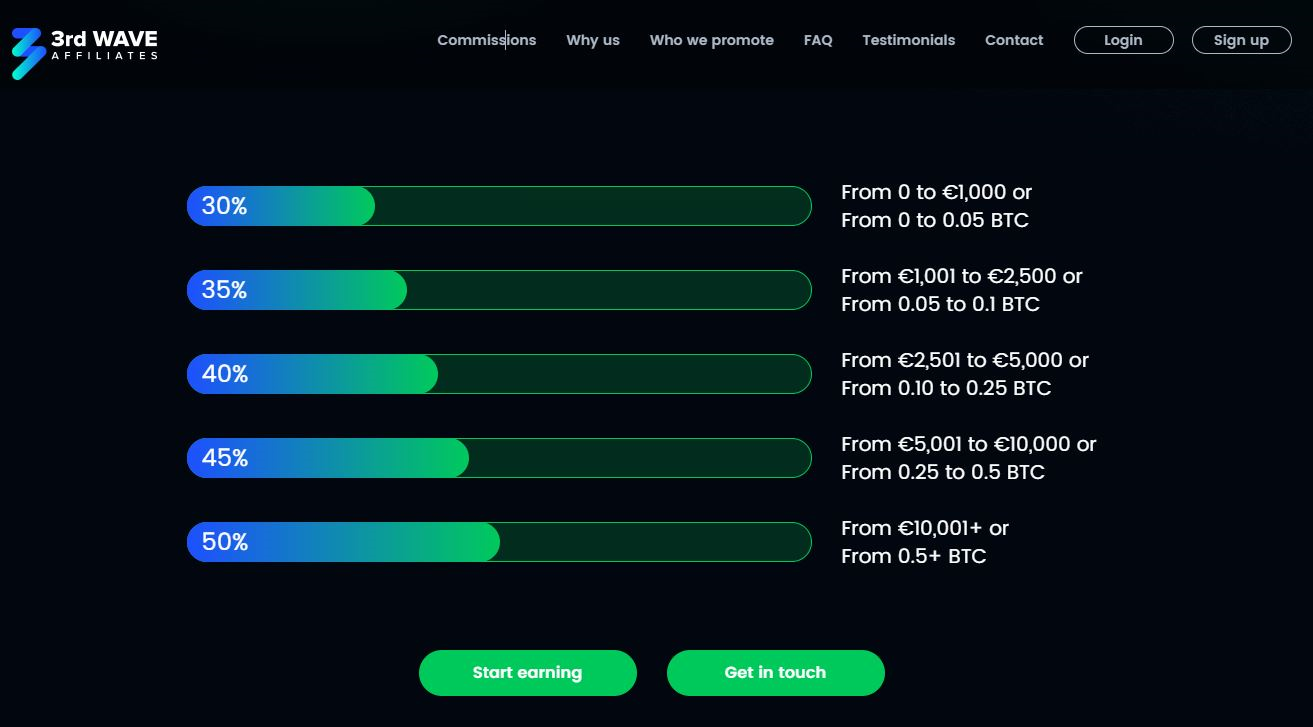Click the "From €2,501 to €5,000" text
1313x727 pixels.
pos(964,360)
